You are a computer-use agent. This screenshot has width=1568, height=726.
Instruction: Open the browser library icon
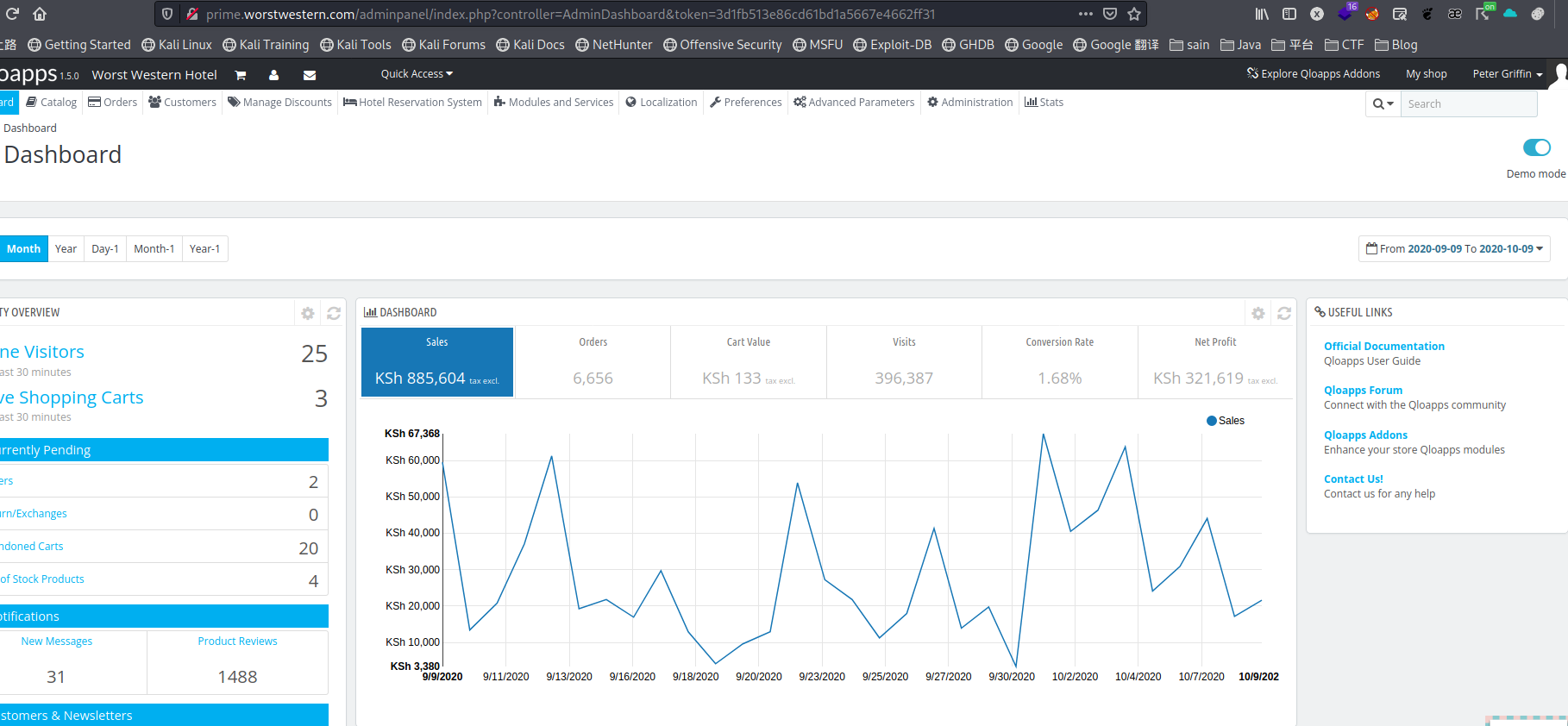click(1262, 14)
